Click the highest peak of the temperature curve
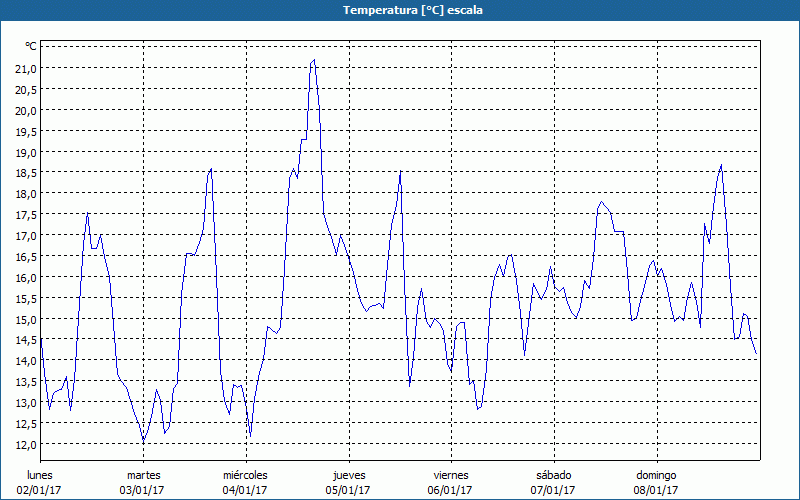 click(x=314, y=60)
